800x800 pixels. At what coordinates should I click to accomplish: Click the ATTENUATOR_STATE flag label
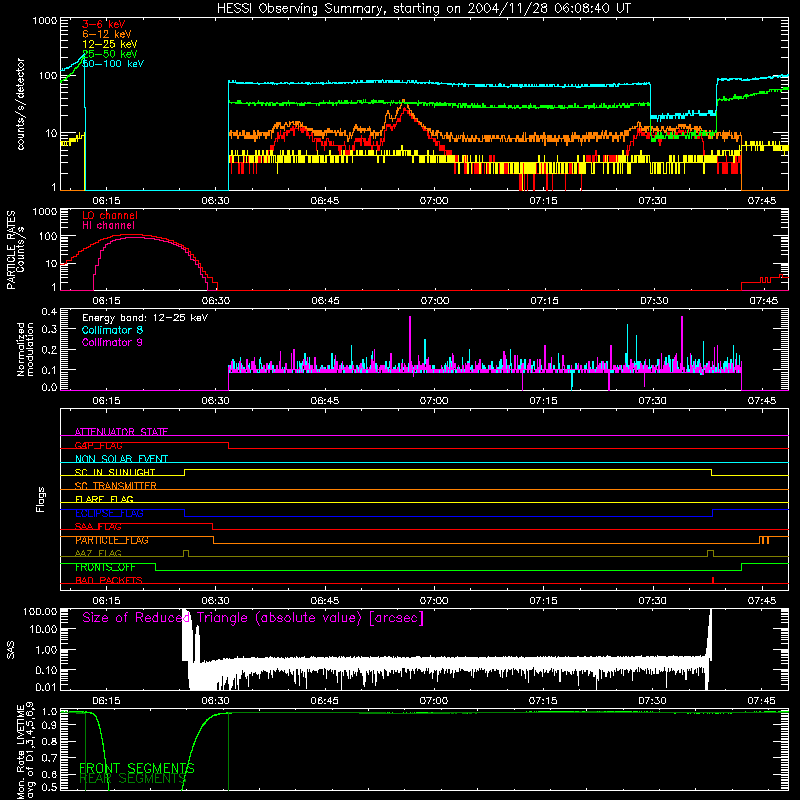121,432
